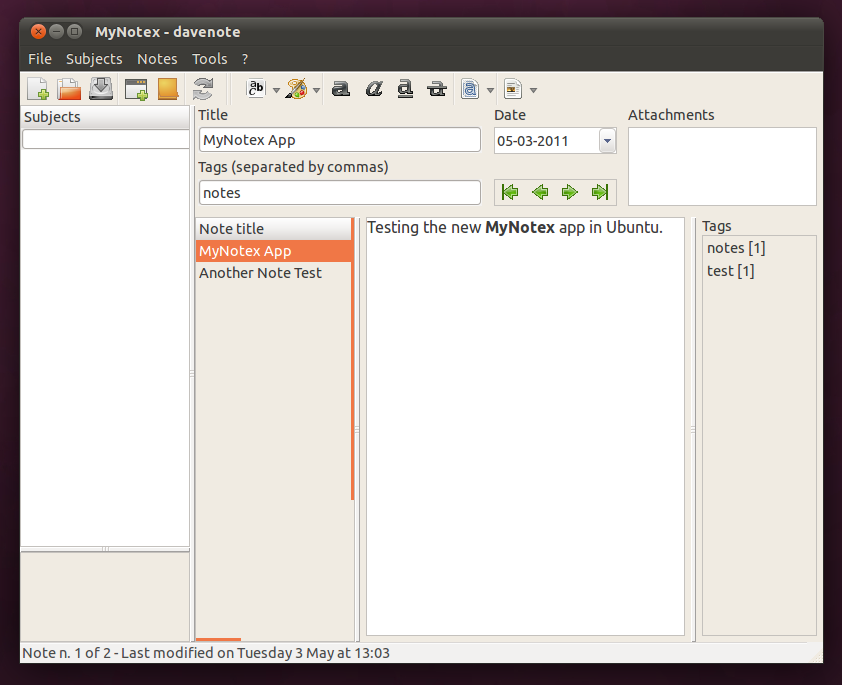Screen dimensions: 842x685
Task: Toggle italic text formatting
Action: [373, 89]
